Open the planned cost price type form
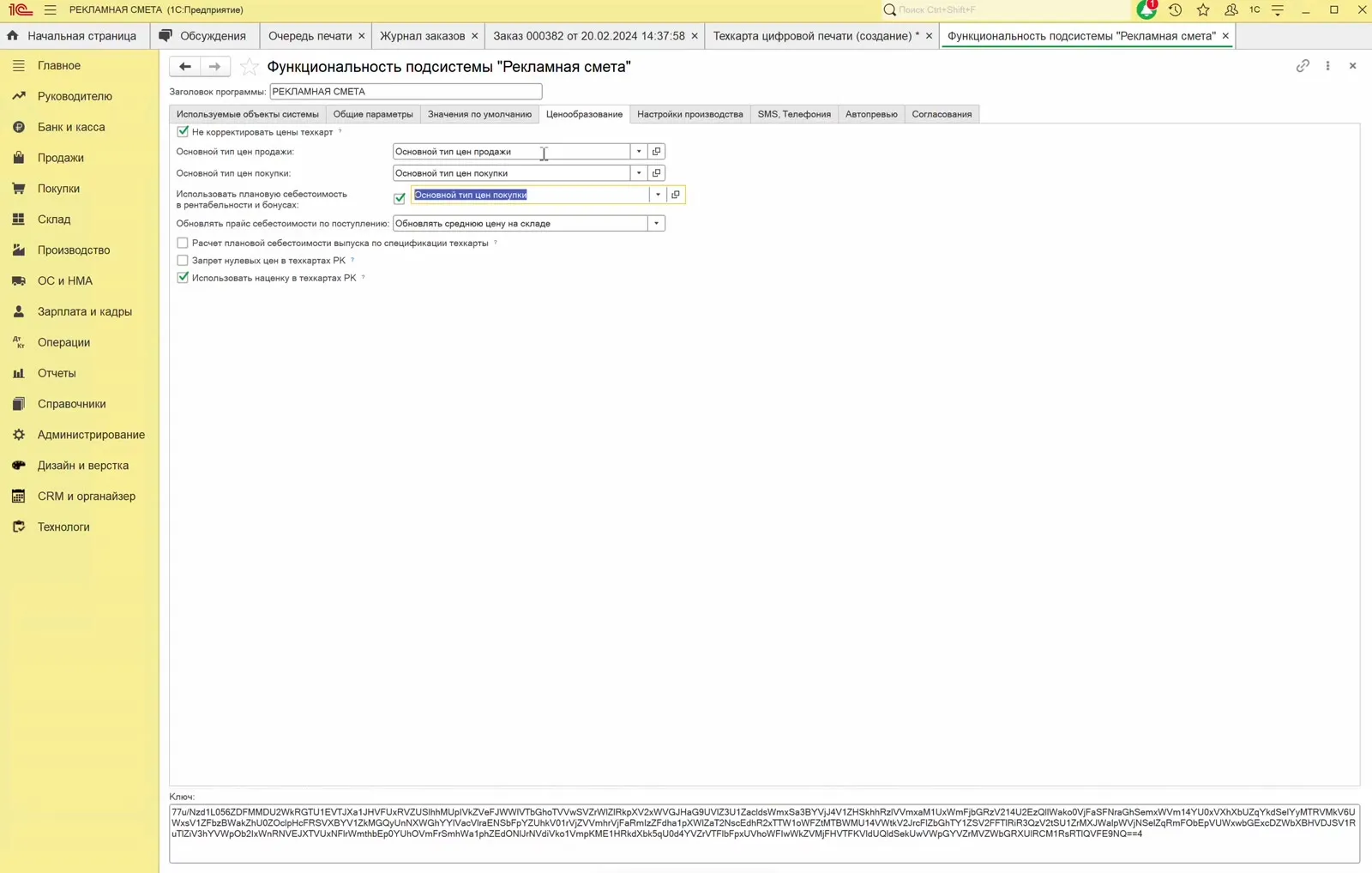This screenshot has height=873, width=1372. [x=676, y=195]
